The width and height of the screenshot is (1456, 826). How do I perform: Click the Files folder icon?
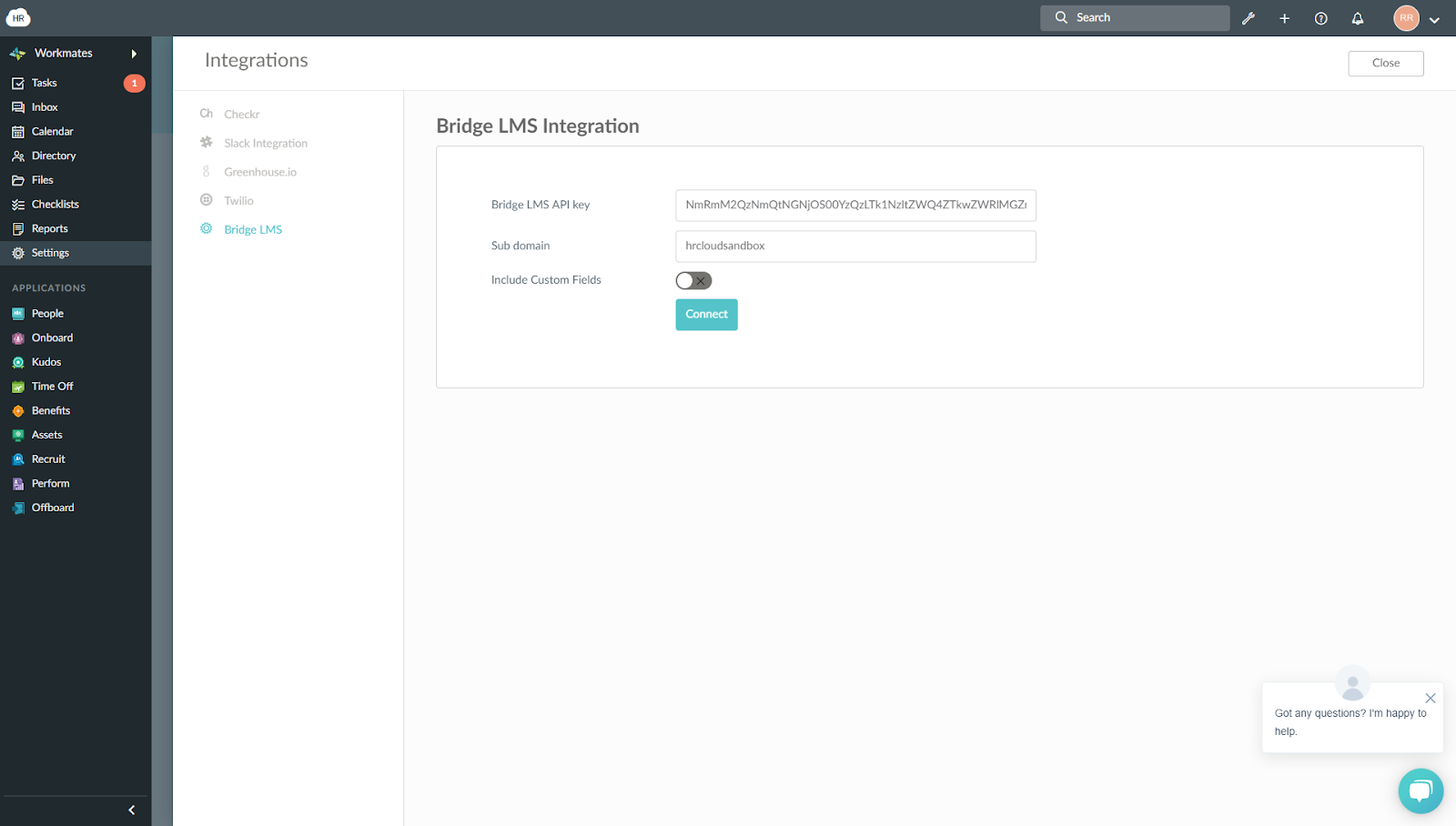click(x=18, y=180)
